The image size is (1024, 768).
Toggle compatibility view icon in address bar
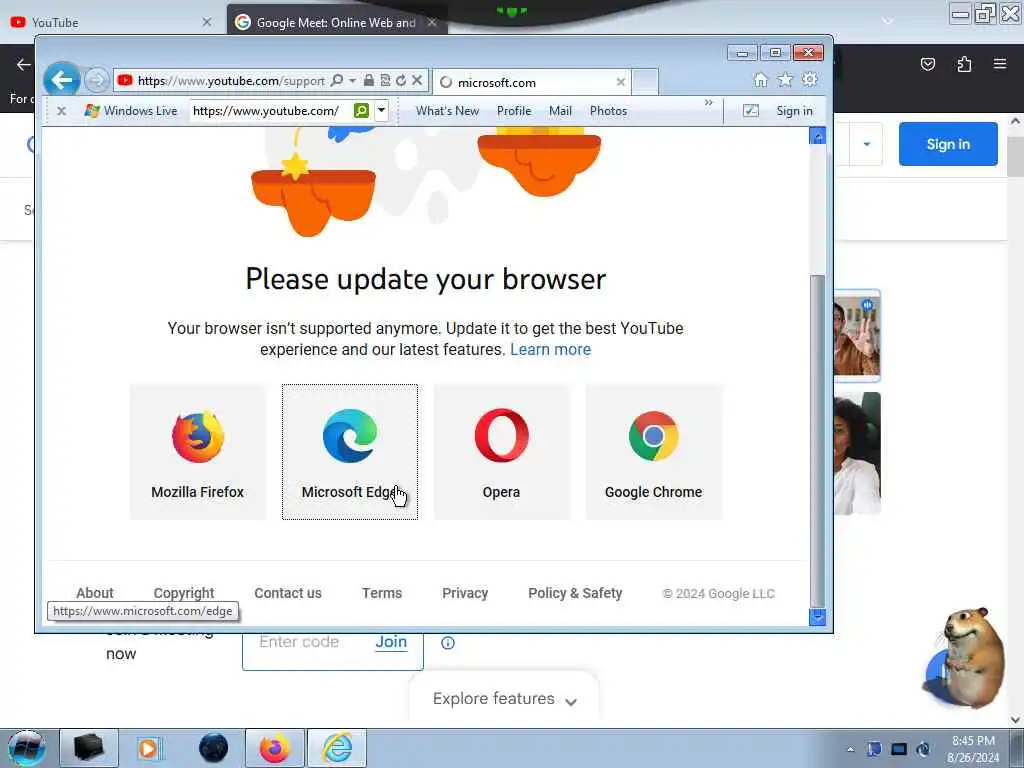[x=385, y=80]
